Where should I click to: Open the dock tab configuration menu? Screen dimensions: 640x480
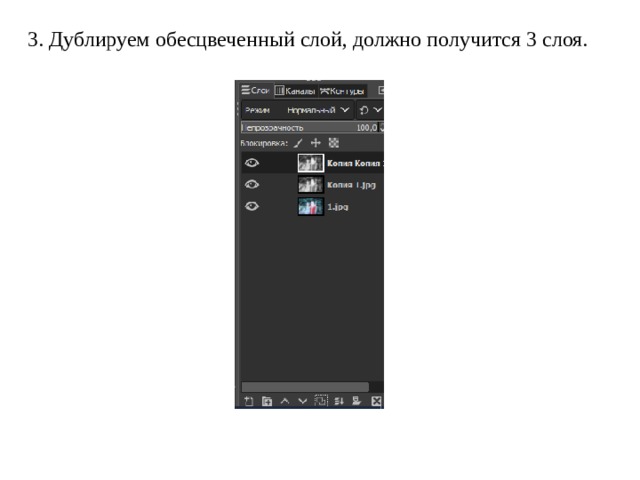(381, 90)
